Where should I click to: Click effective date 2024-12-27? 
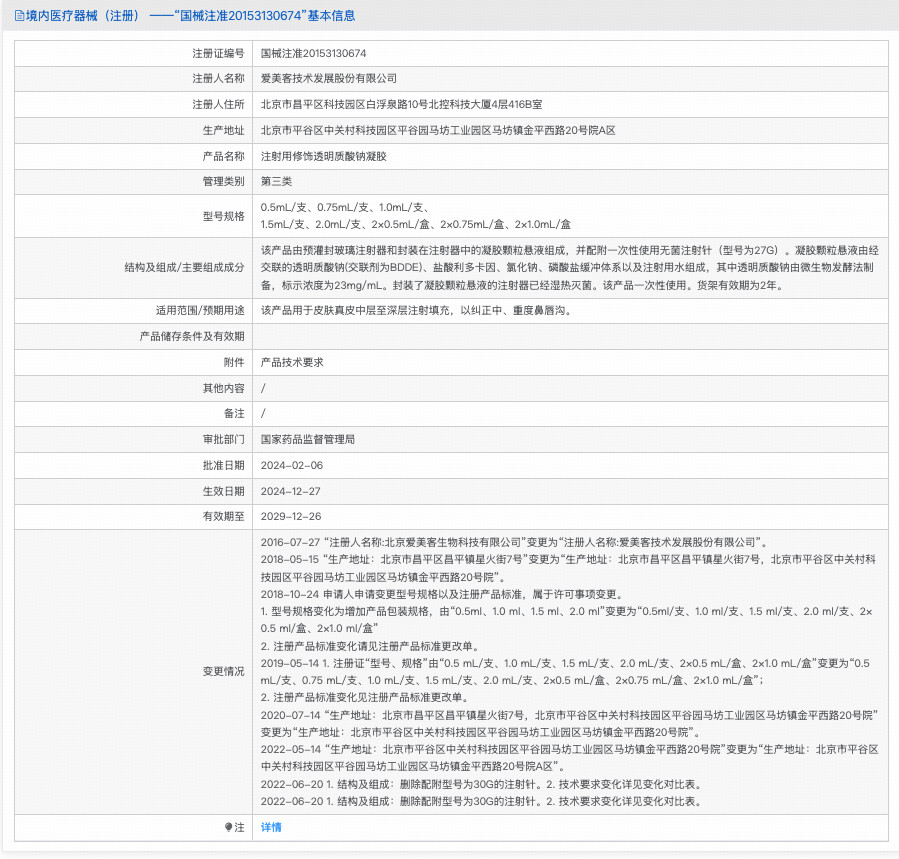coord(291,491)
